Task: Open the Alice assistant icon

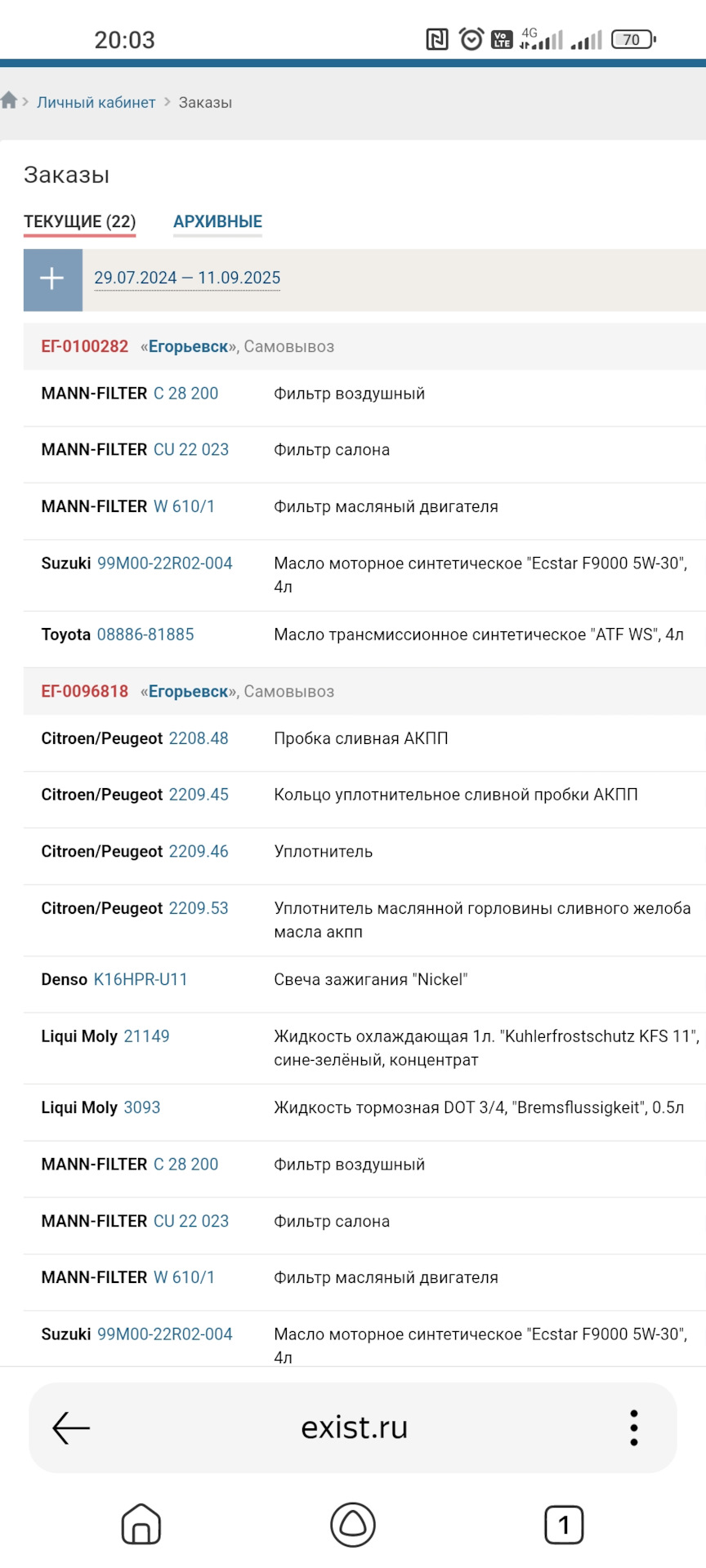Action: click(352, 1524)
